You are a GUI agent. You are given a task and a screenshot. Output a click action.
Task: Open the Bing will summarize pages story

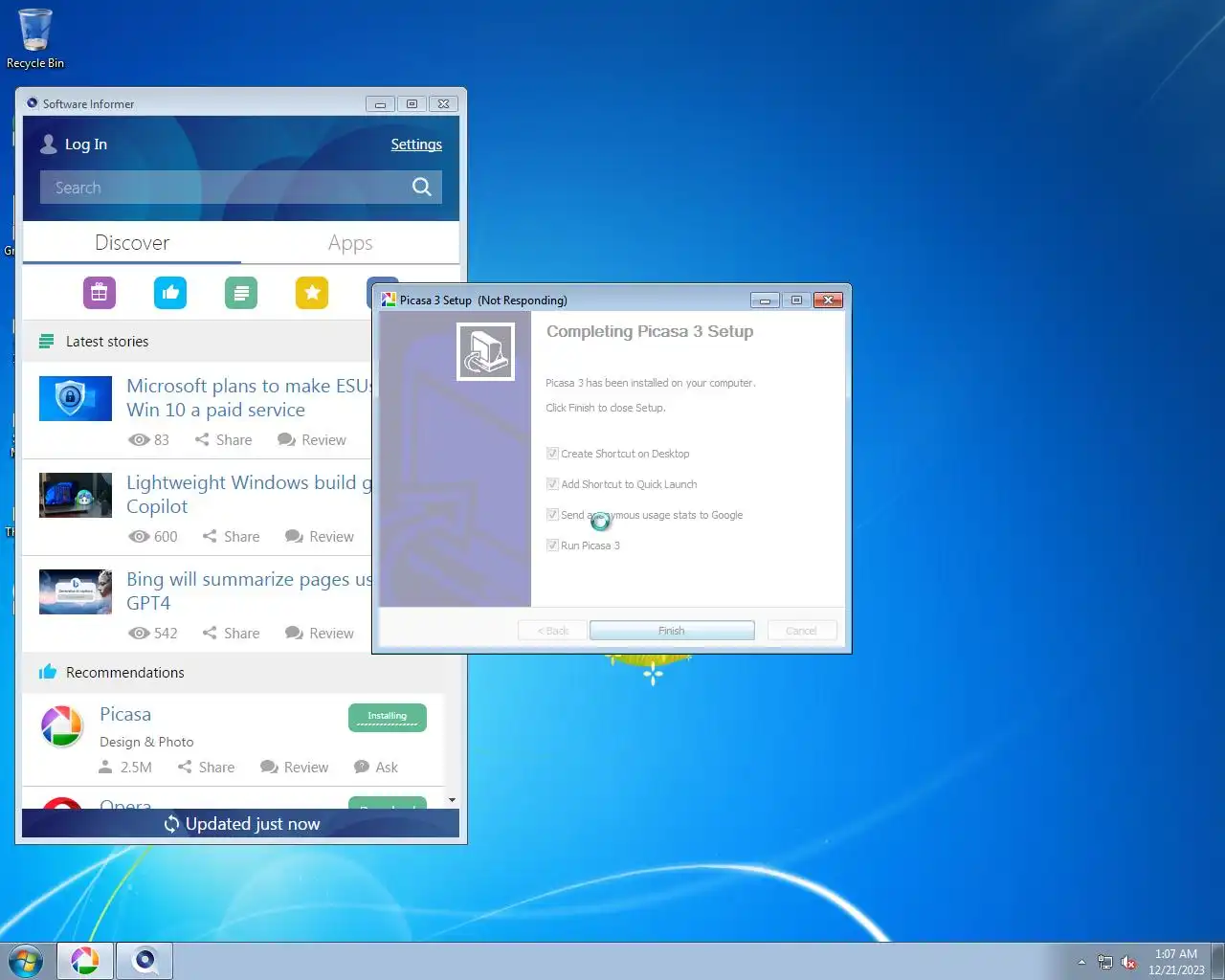249,591
